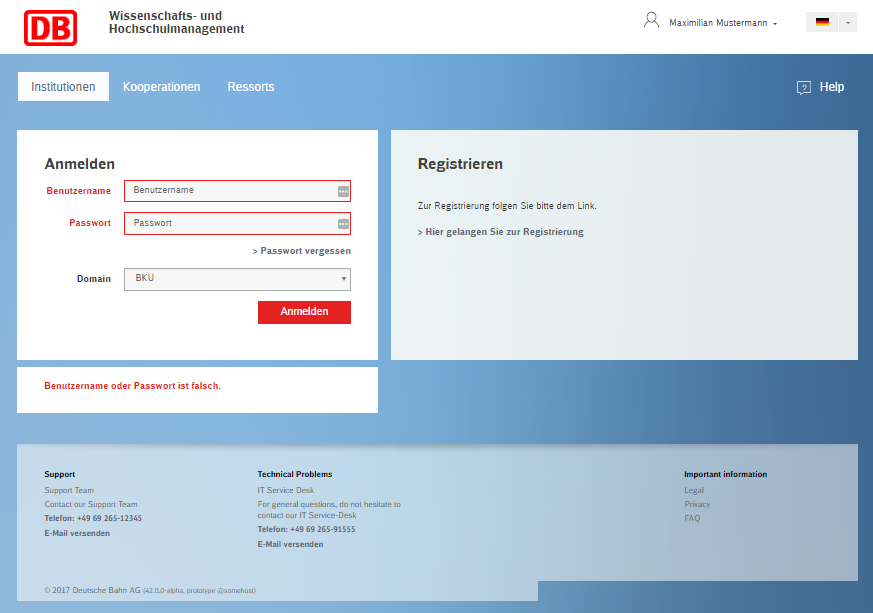Click the DB Deutsche Bahn logo
The width and height of the screenshot is (873, 613).
click(50, 27)
